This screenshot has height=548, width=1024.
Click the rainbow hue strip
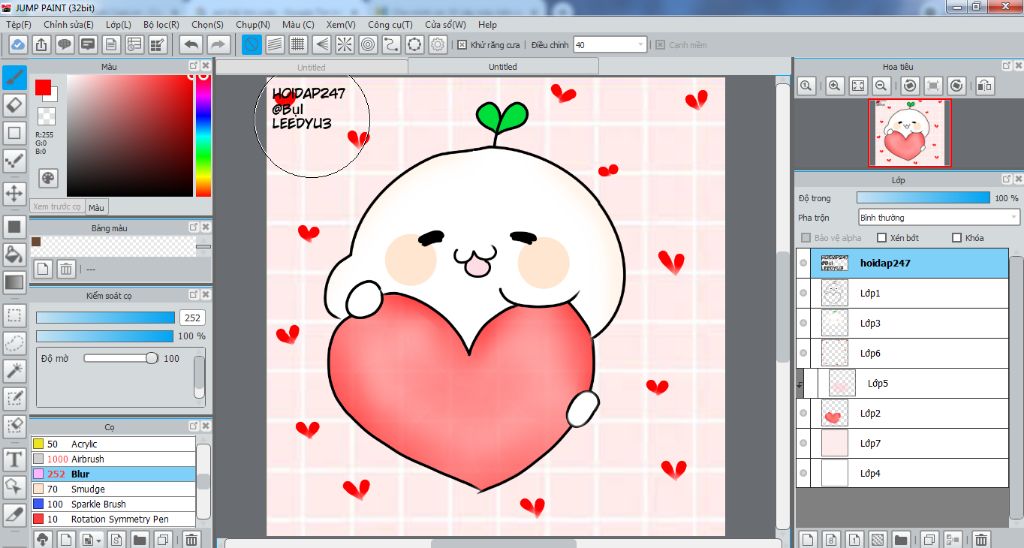(203, 135)
